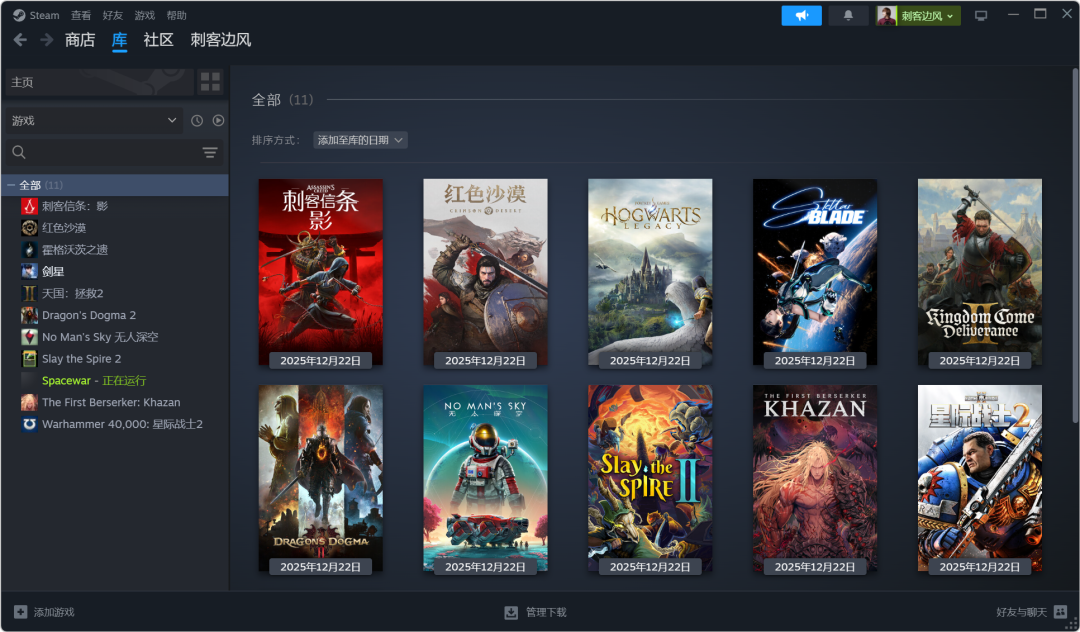The height and width of the screenshot is (632, 1080).
Task: Open the 红色沙漠 Crimson Desert cover
Action: (x=485, y=272)
